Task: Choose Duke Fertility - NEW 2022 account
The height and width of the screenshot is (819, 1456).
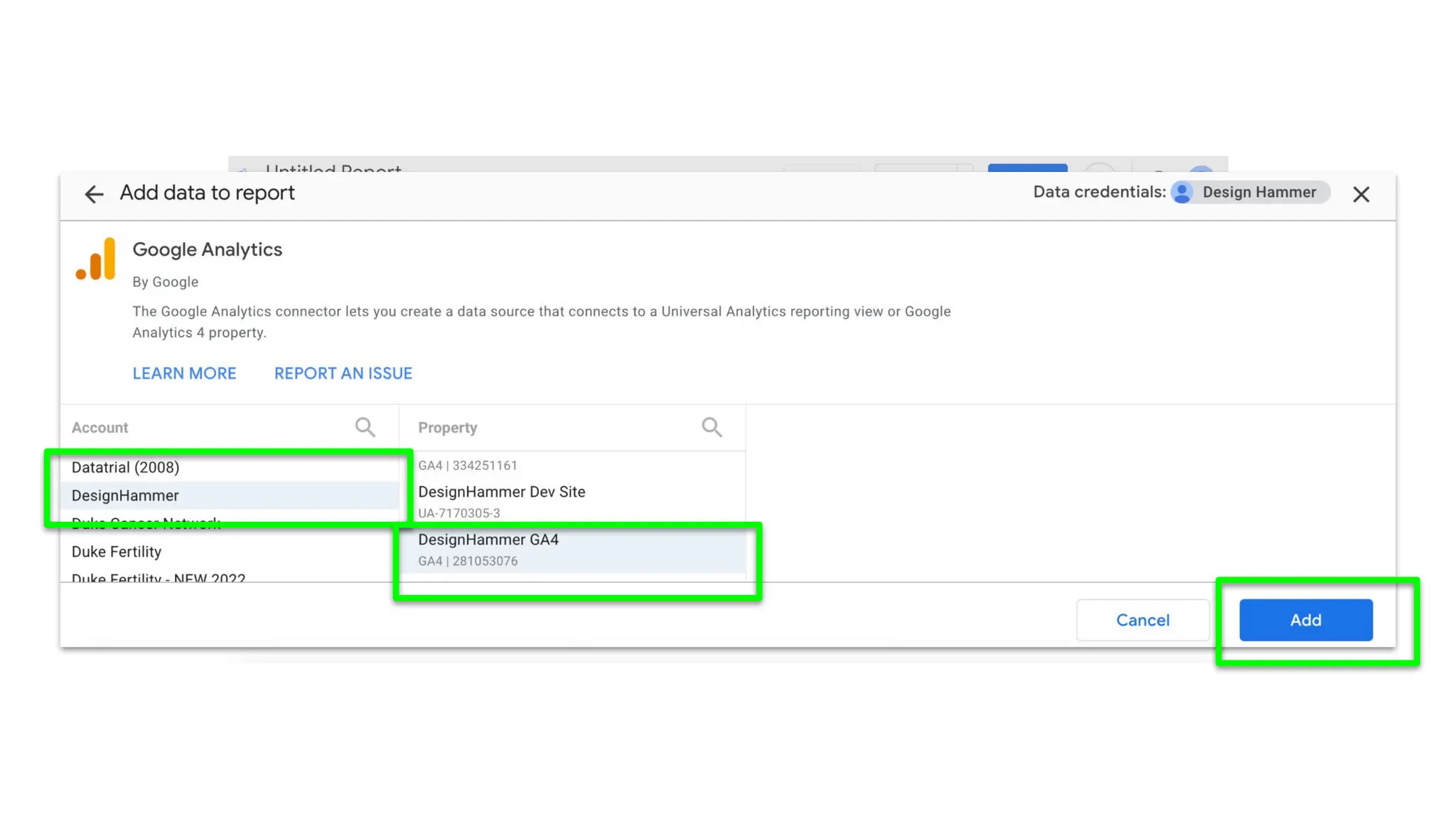Action: click(159, 577)
